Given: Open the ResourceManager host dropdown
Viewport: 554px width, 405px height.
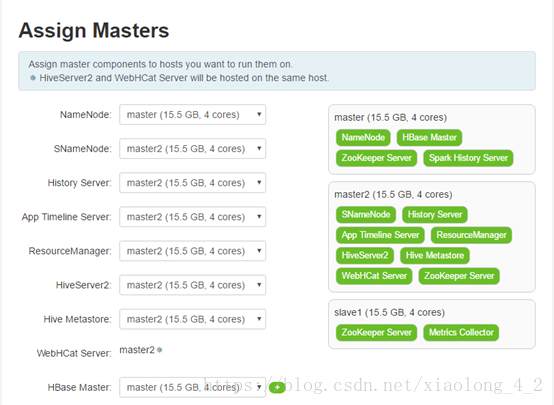Looking at the screenshot, I should pos(193,251).
